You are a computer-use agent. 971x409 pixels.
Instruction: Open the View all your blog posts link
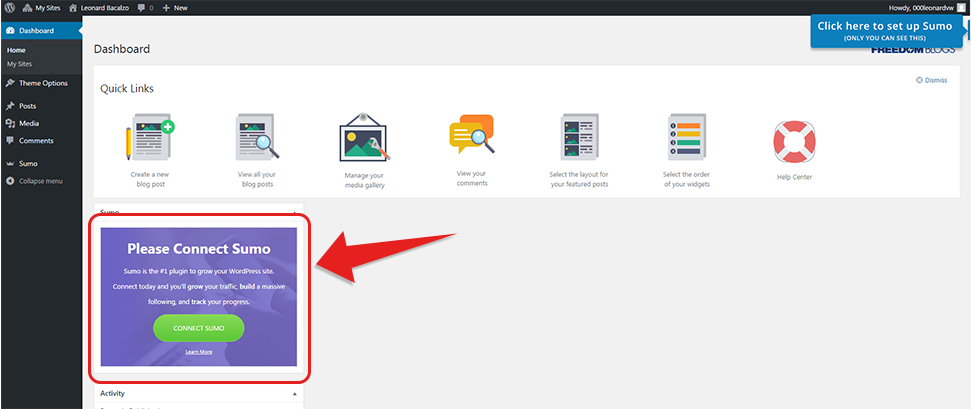pos(257,180)
